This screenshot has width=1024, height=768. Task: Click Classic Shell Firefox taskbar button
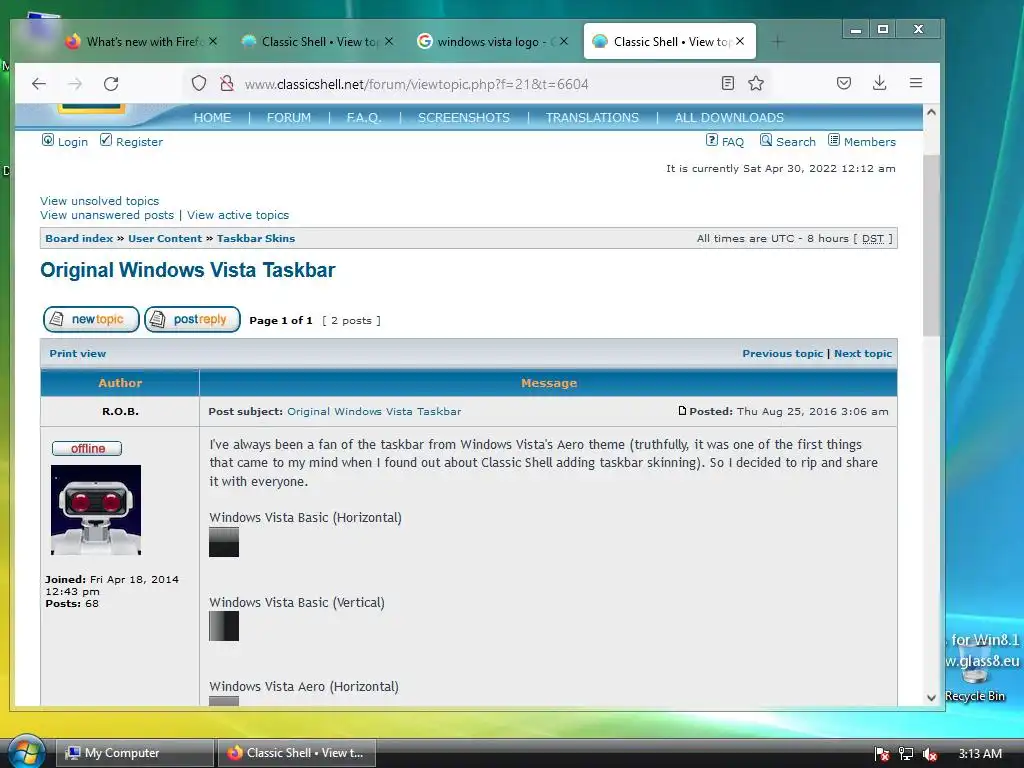click(296, 753)
